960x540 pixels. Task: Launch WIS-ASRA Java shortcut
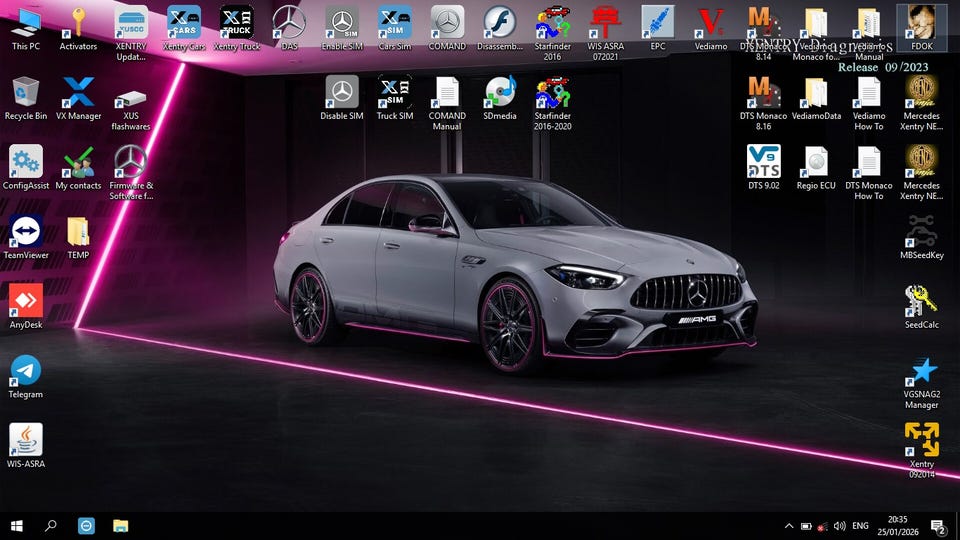[26, 446]
